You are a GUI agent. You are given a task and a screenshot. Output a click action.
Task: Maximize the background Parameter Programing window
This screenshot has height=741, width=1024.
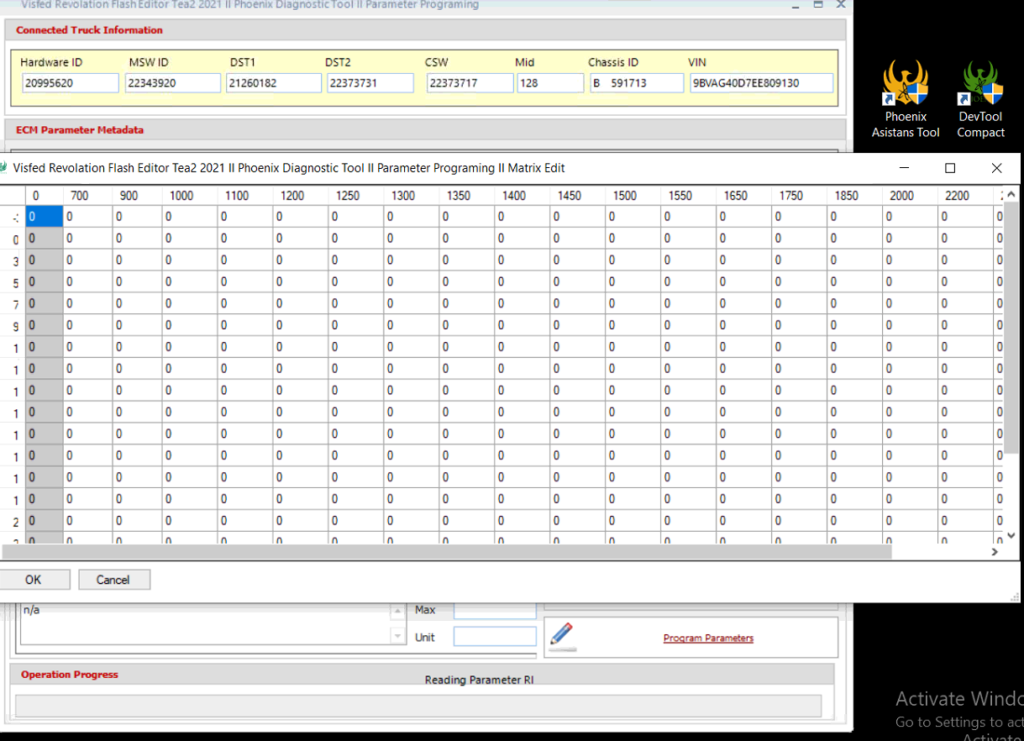coord(818,5)
